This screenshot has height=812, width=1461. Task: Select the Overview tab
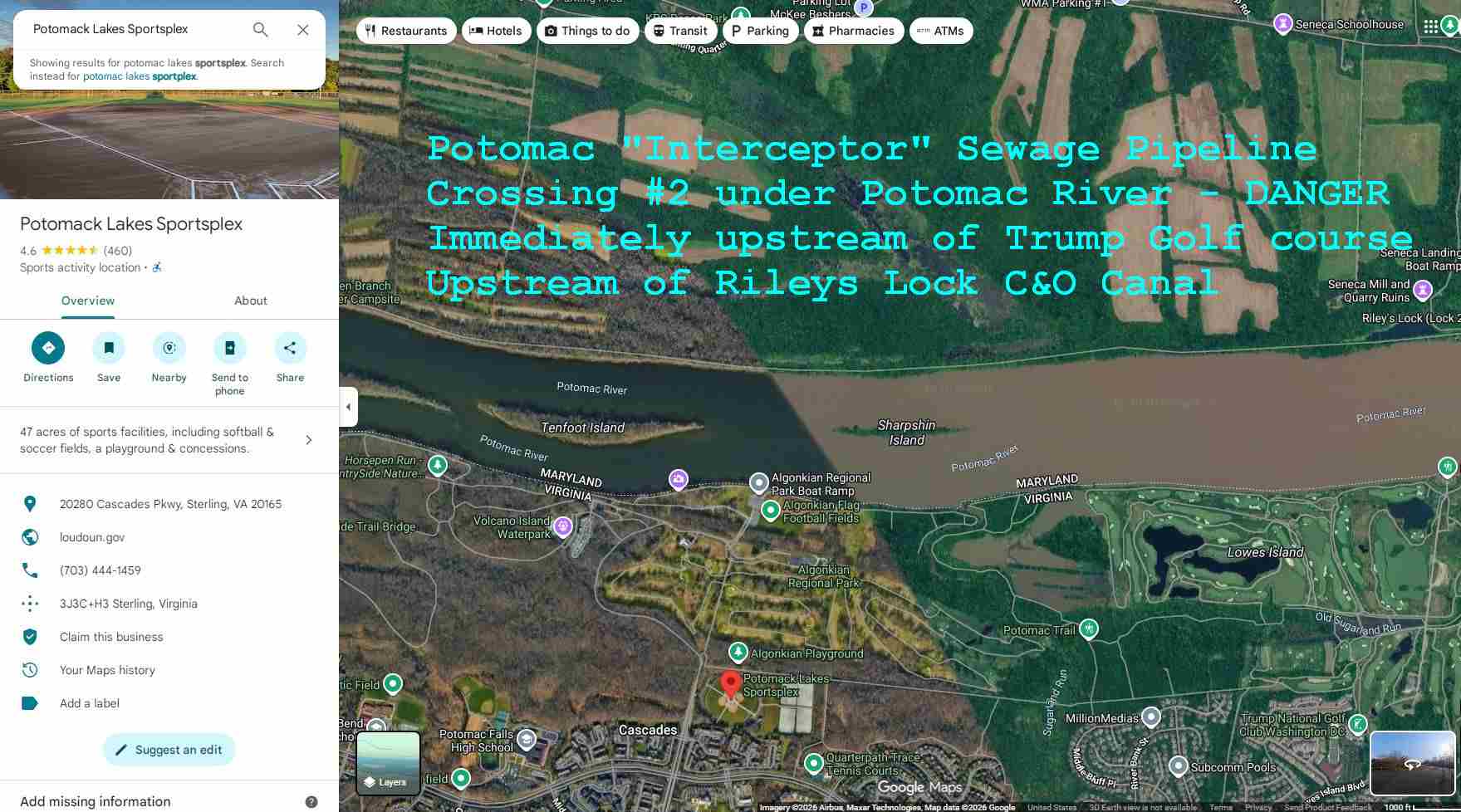pos(88,301)
